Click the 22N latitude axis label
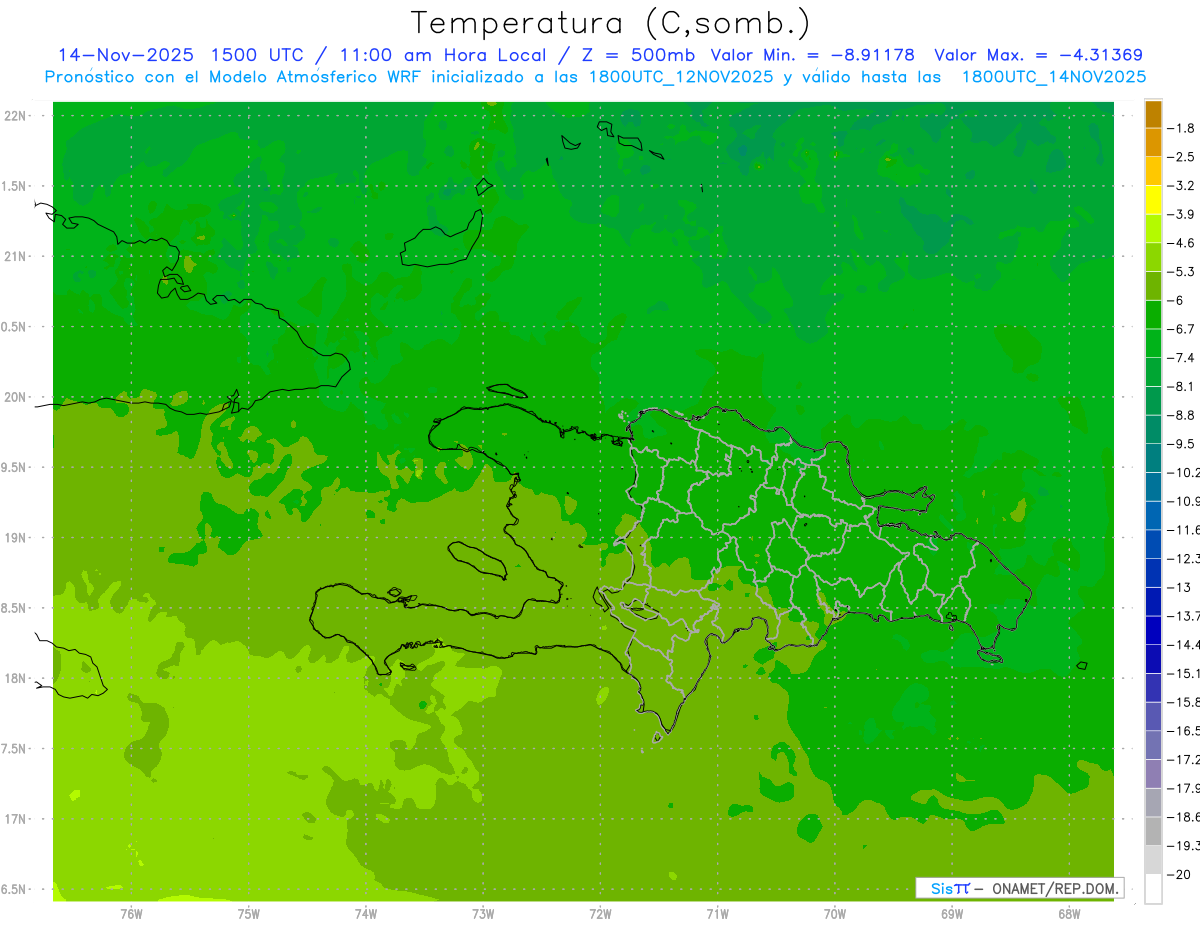 [x=17, y=116]
